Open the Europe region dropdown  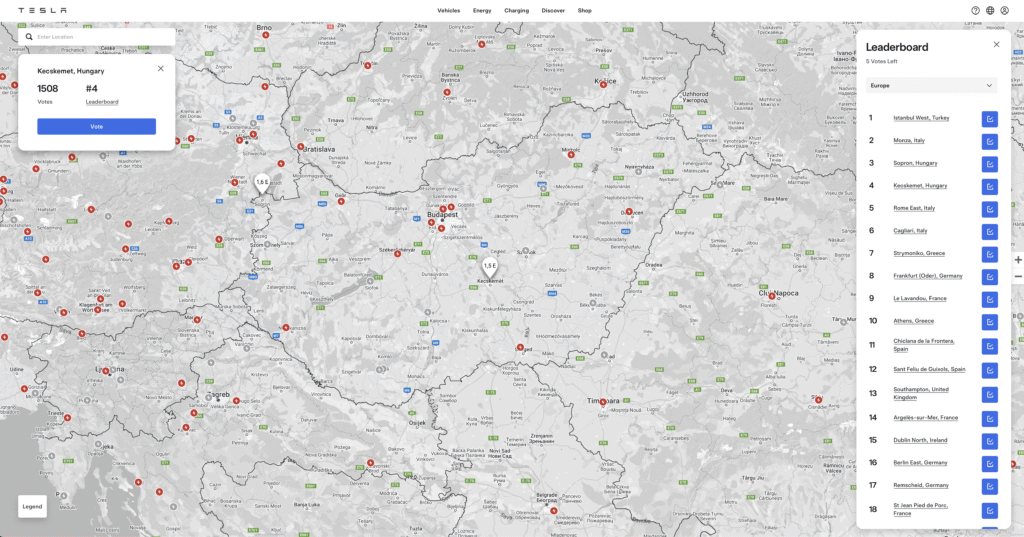pyautogui.click(x=931, y=86)
